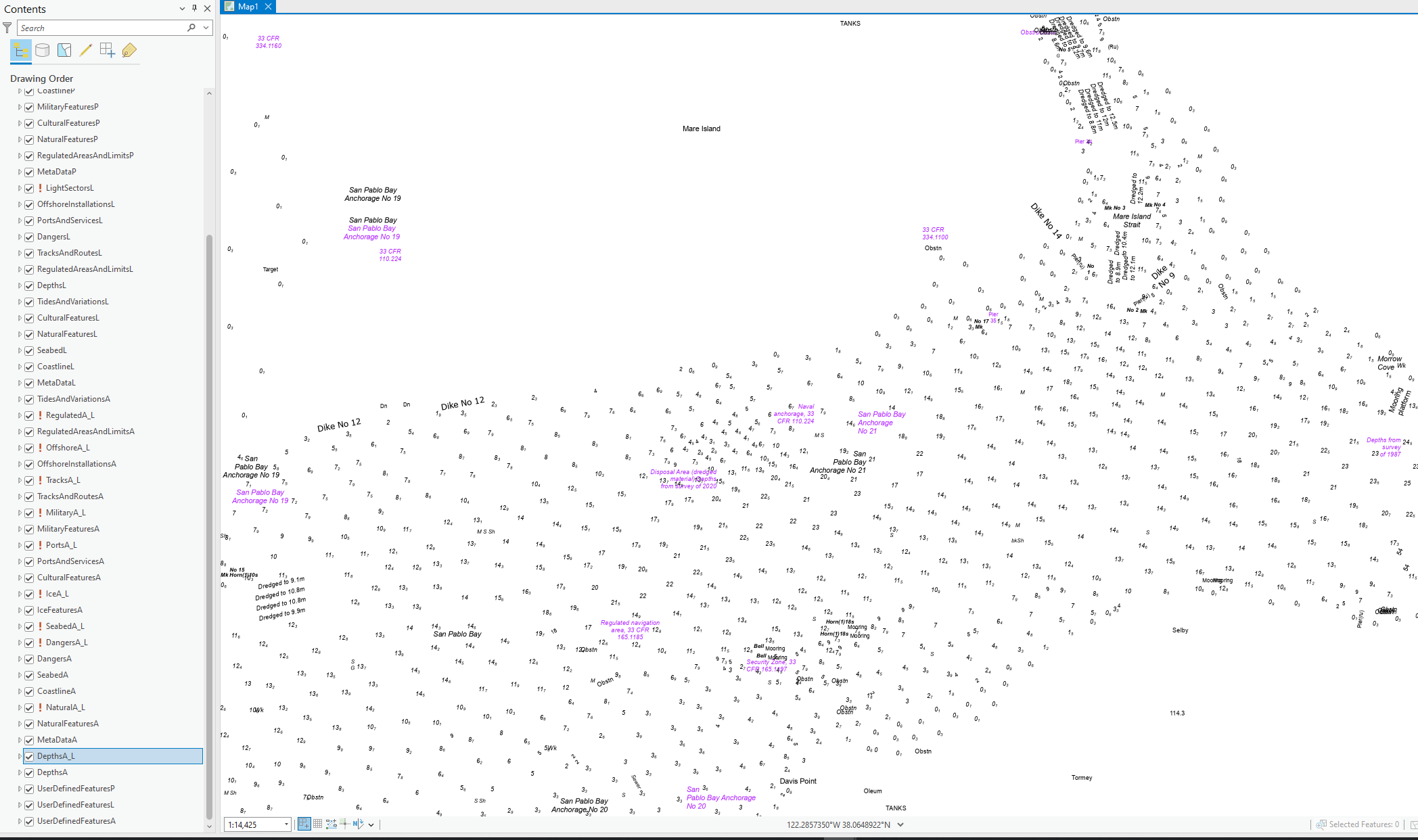Click the List By Snapping icon
The image size is (1418, 840).
coord(106,50)
